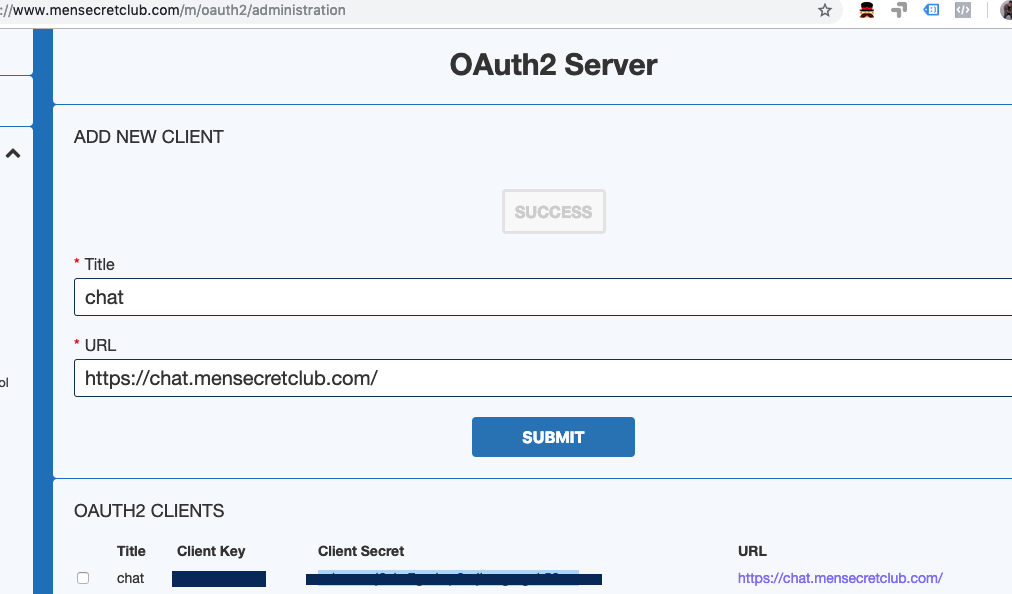Screen dimensions: 1012x594
Task: Focus the Title input field
Action: [540, 297]
